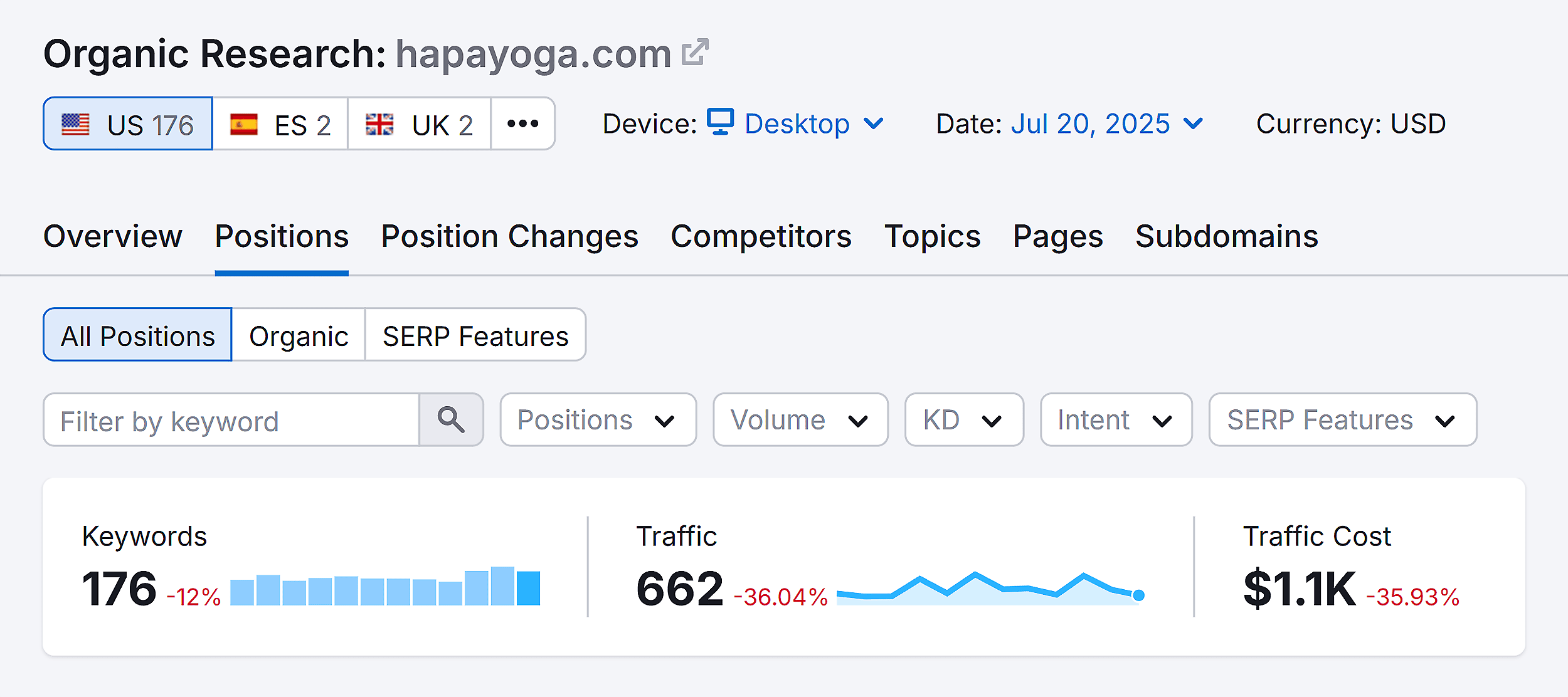Expand the KD filter dropdown
Viewport: 1568px width, 697px height.
(x=964, y=420)
